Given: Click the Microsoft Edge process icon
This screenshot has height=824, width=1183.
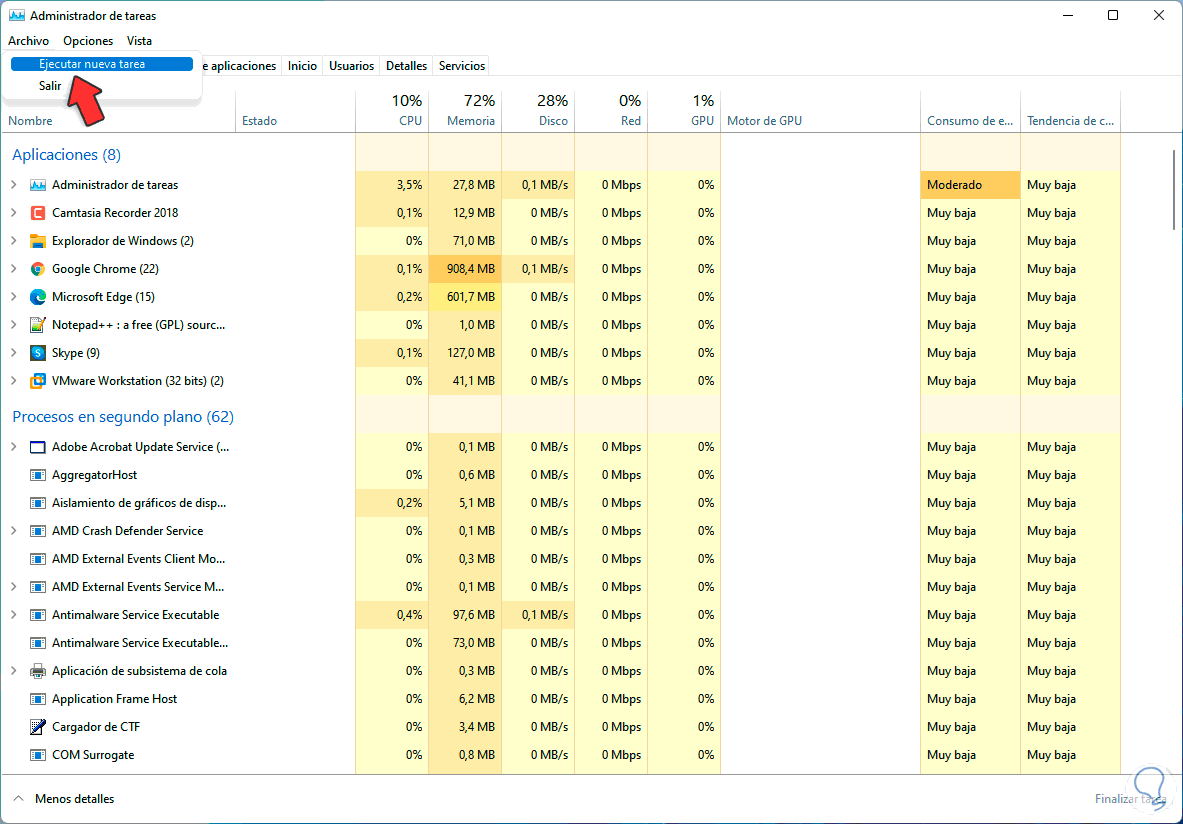Looking at the screenshot, I should 38,297.
